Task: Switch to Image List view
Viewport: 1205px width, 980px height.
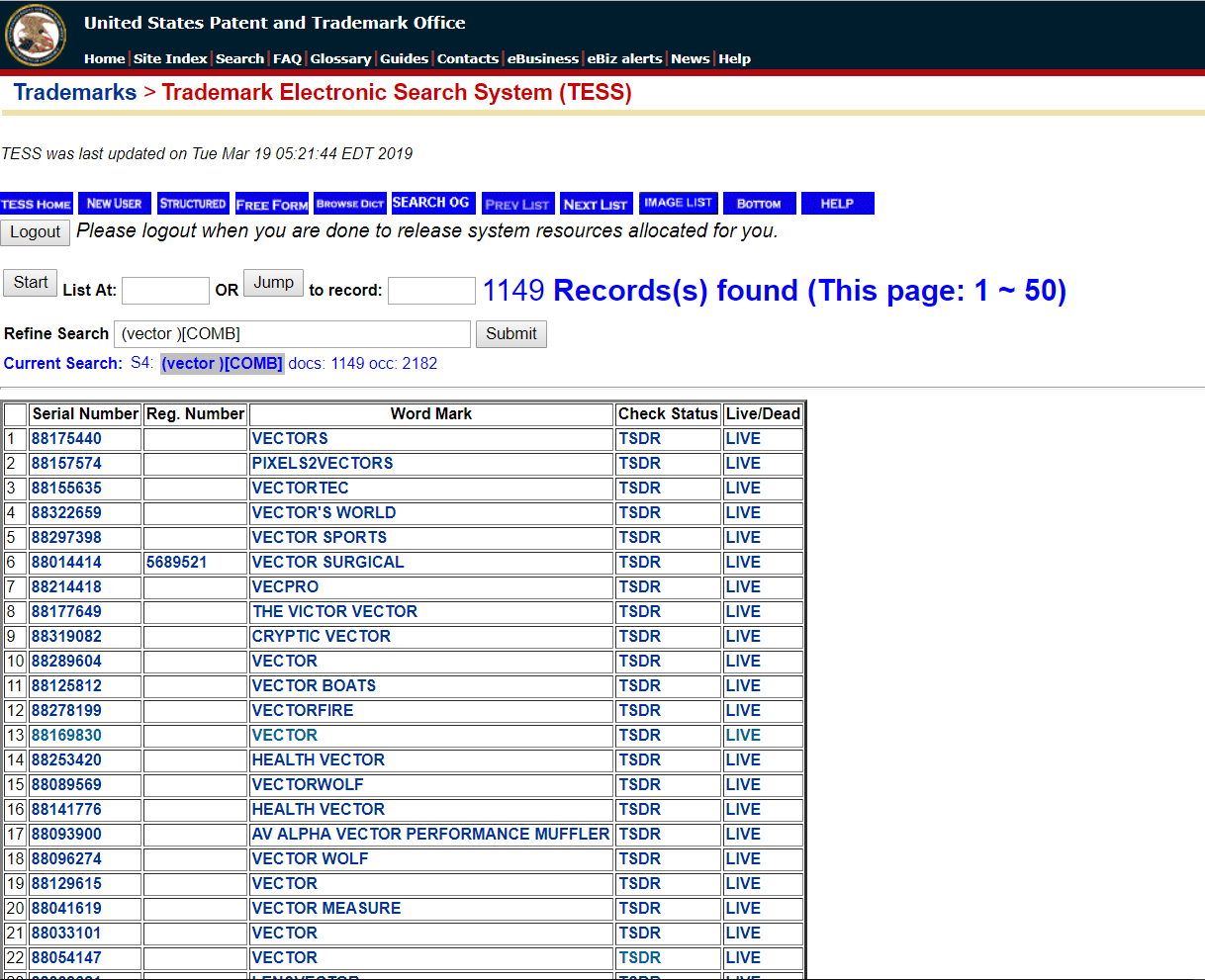Action: [x=678, y=203]
